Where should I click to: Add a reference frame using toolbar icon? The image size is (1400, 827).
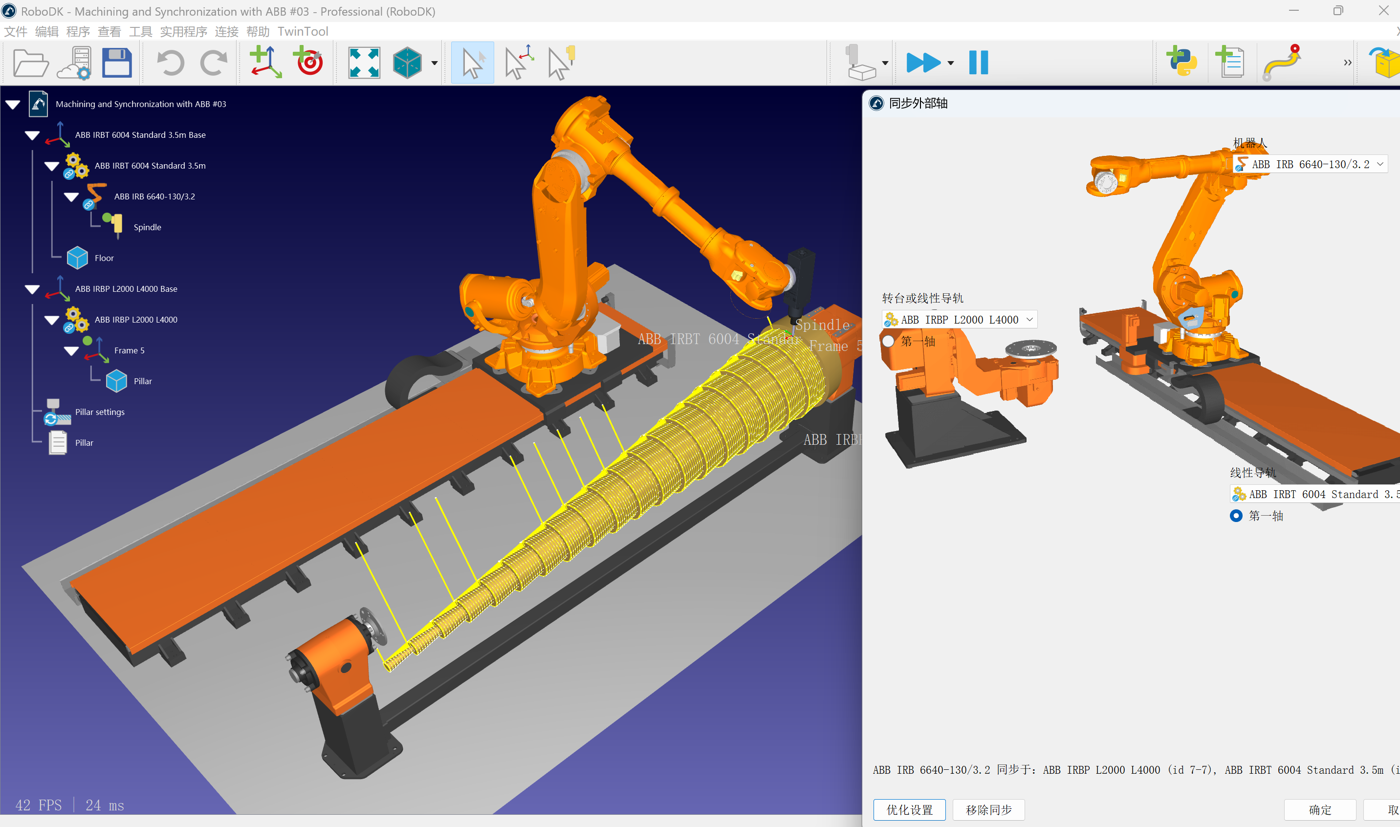point(265,63)
